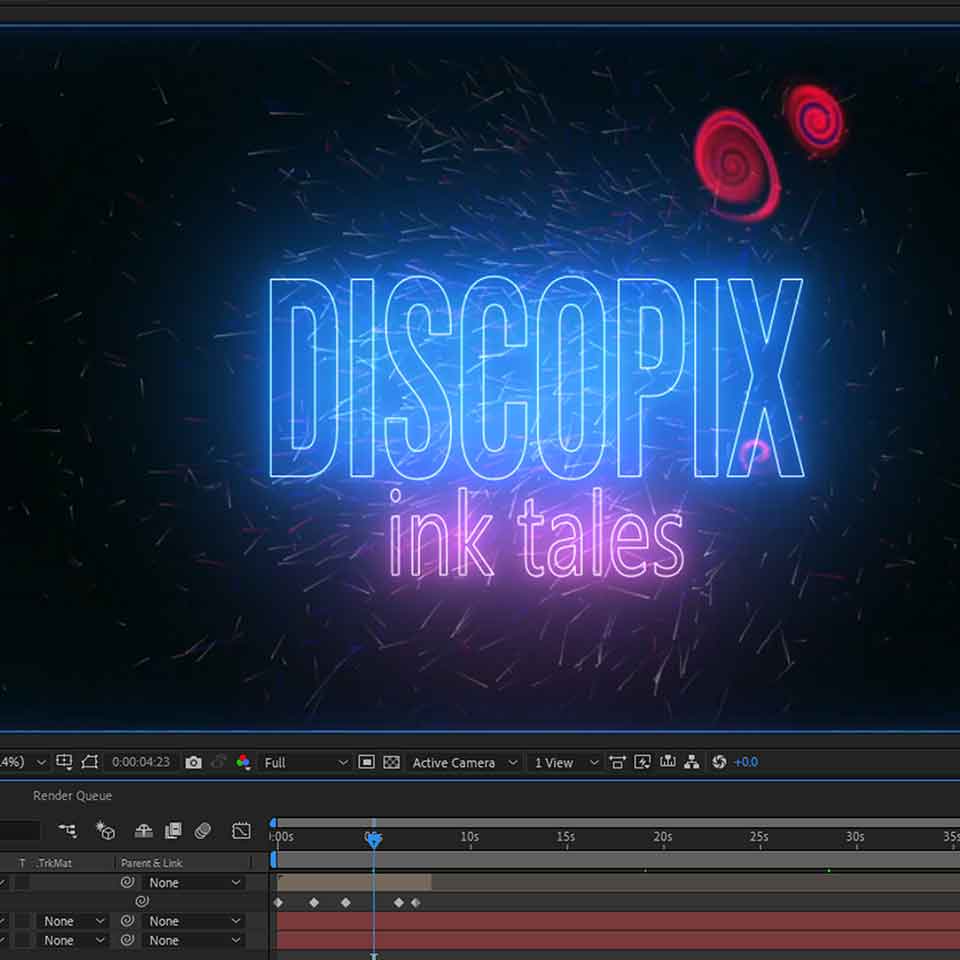Open the RGB show channel icon

(x=243, y=762)
